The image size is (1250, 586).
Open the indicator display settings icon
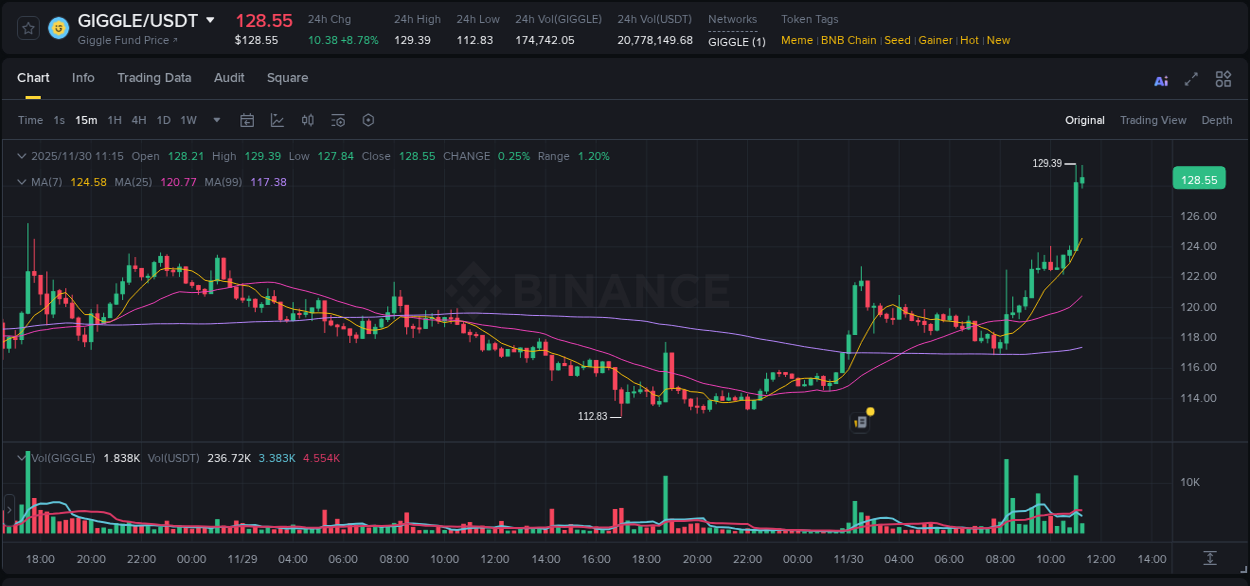coord(338,119)
